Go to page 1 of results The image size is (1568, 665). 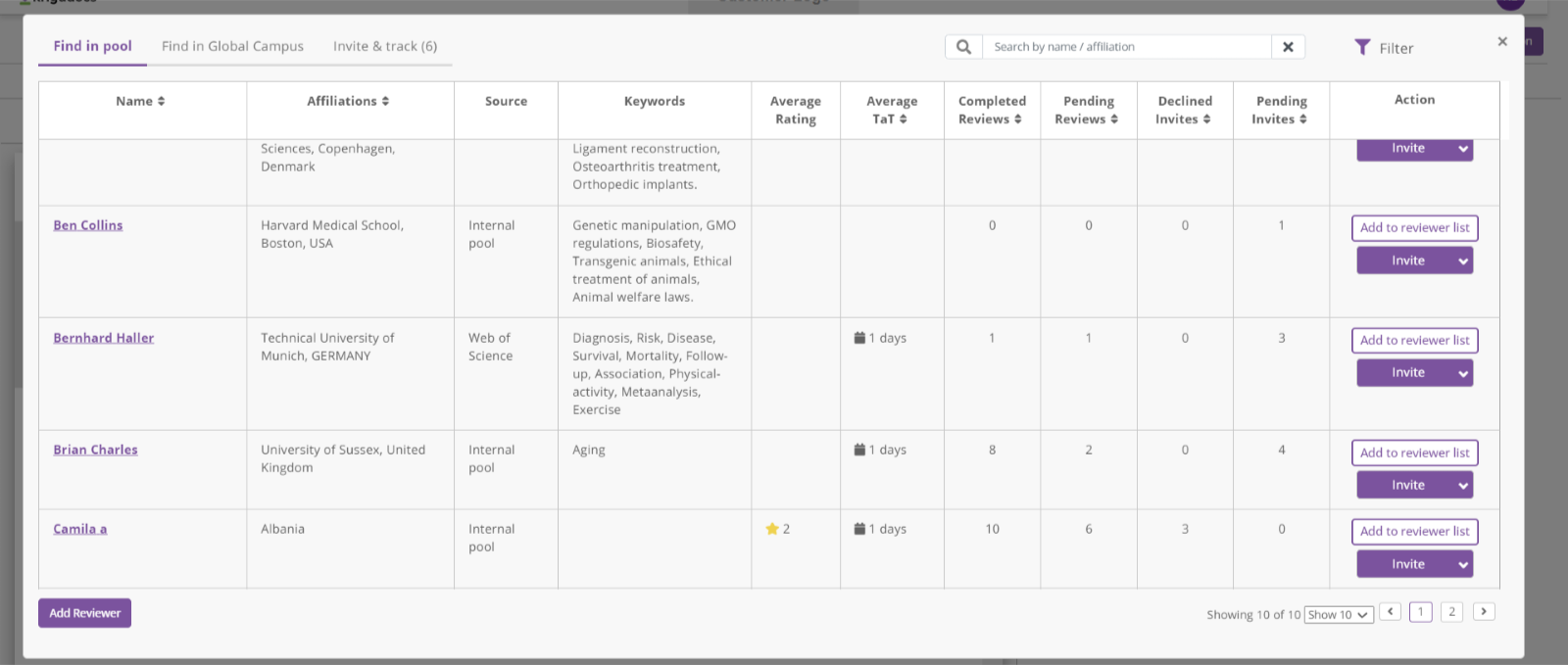[x=1421, y=612]
